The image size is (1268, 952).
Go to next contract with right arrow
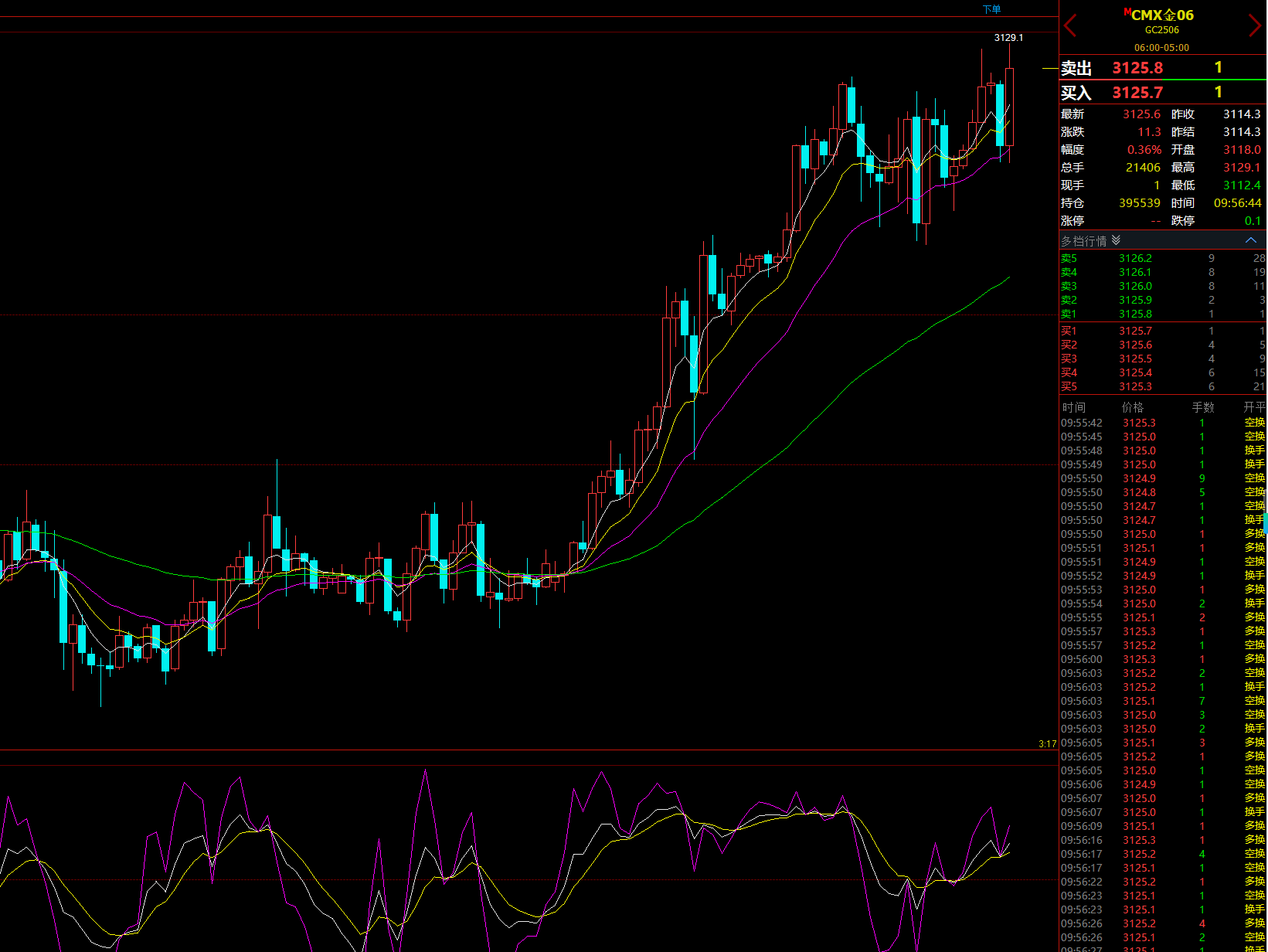click(1254, 25)
